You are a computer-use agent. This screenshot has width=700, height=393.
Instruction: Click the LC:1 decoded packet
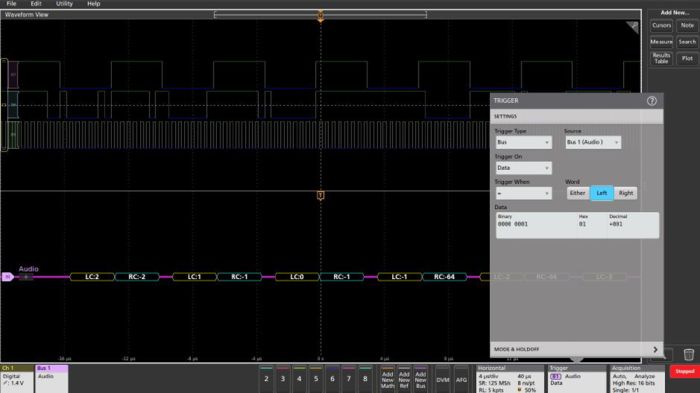194,277
